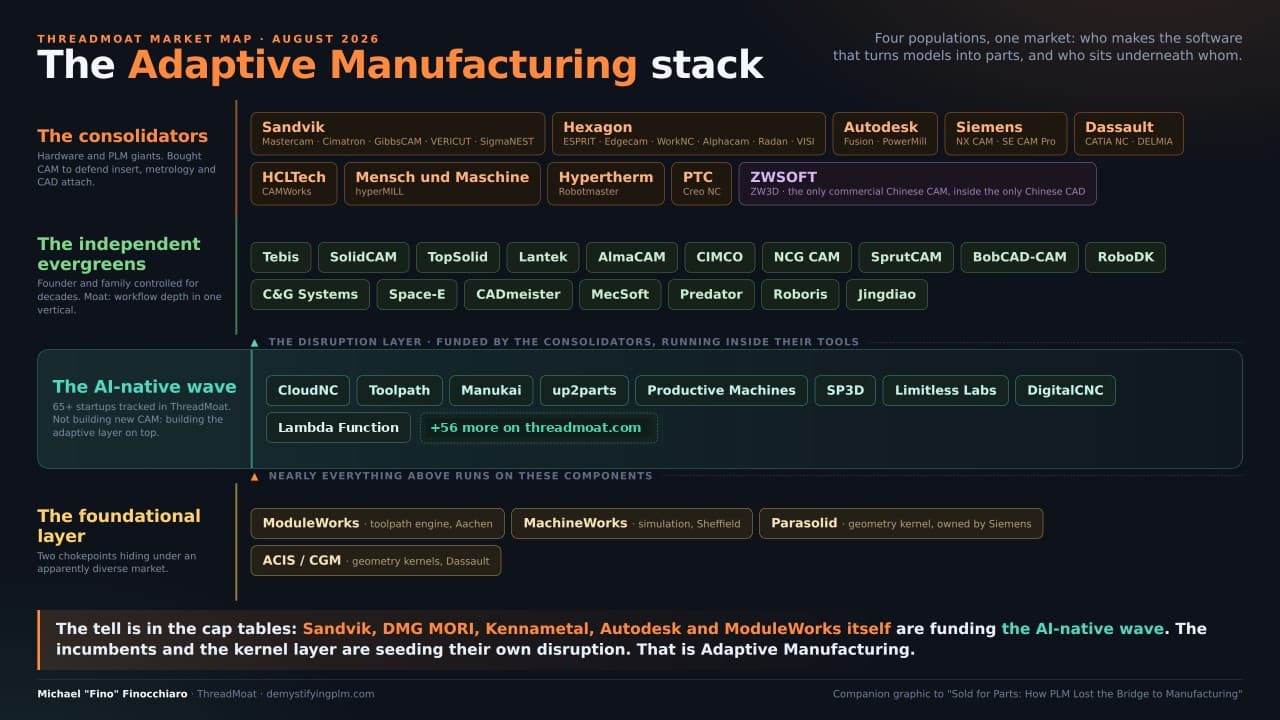Click the Manukai chip
Viewport: 1280px width, 720px height.
coord(491,390)
